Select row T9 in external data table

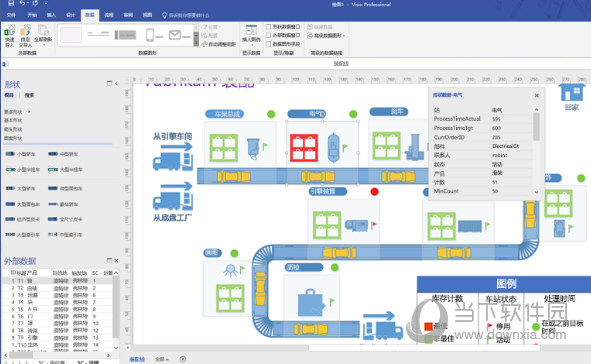tap(58, 338)
